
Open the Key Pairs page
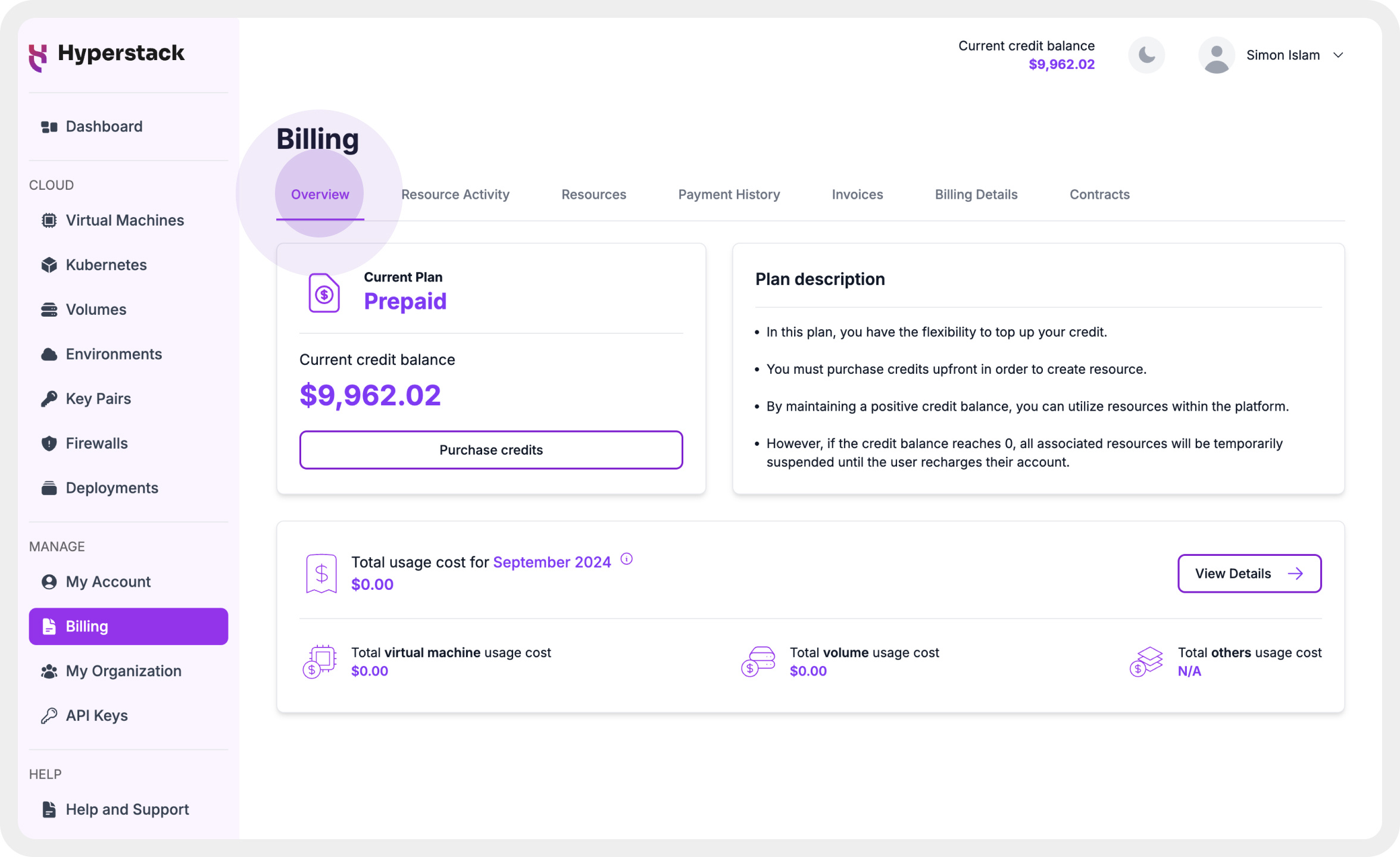tap(128, 399)
